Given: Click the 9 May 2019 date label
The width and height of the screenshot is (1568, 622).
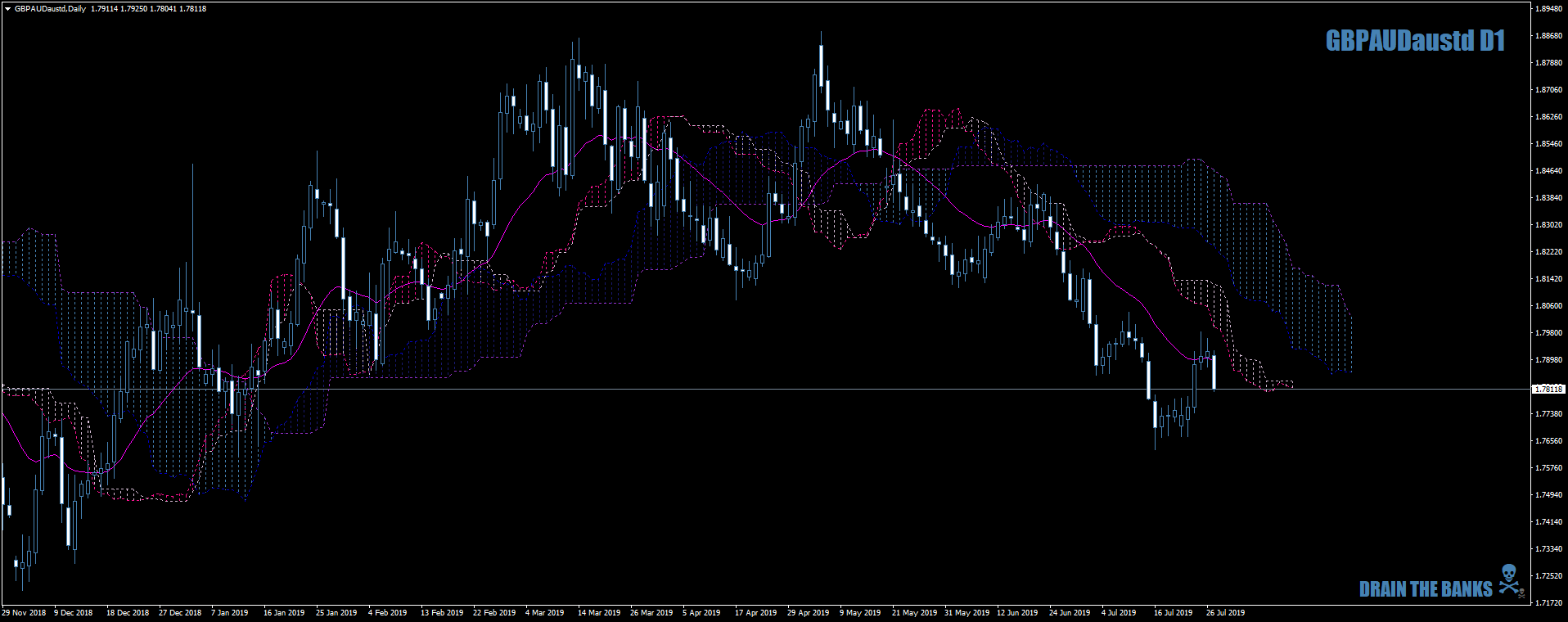Looking at the screenshot, I should (x=860, y=613).
